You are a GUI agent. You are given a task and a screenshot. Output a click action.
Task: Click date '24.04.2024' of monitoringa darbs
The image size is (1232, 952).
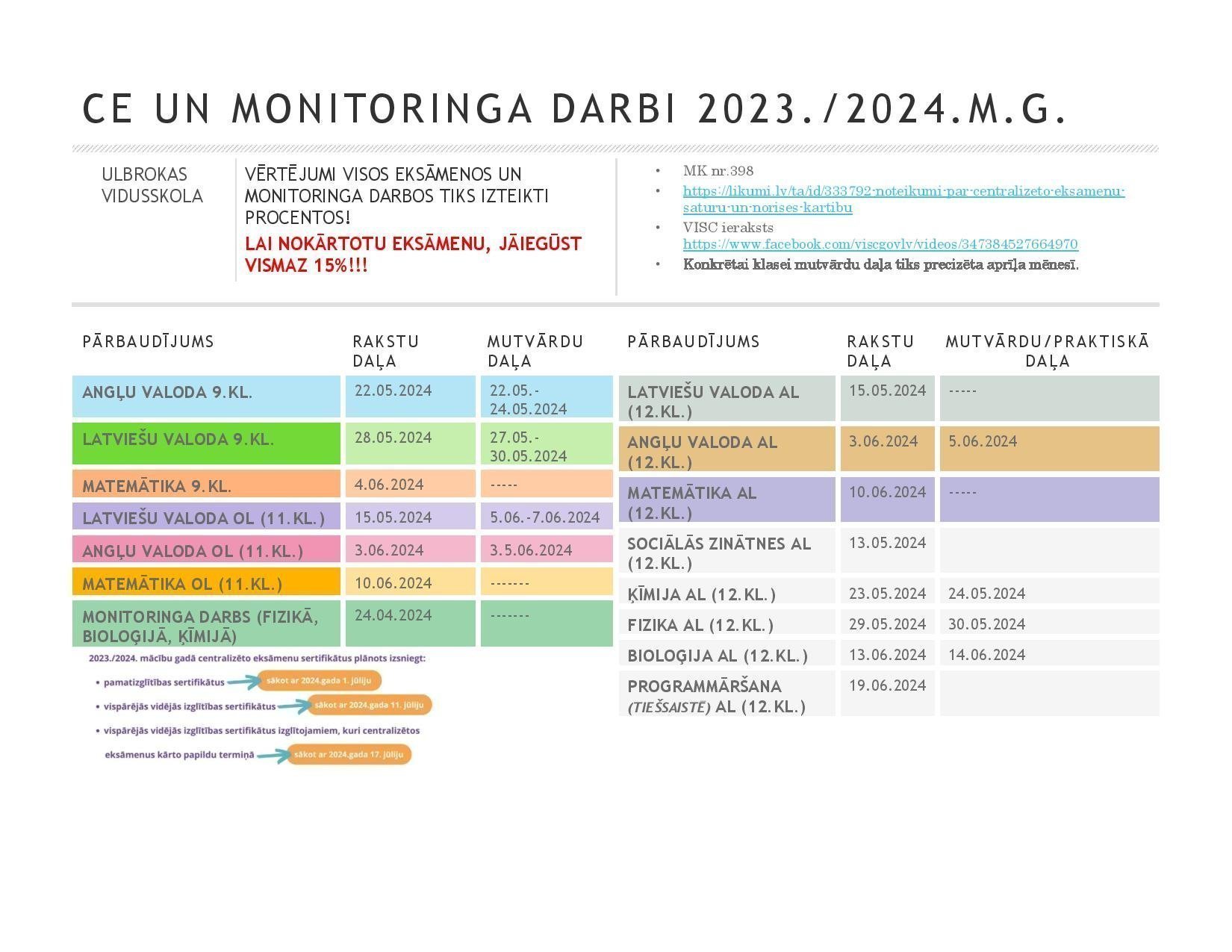(393, 615)
